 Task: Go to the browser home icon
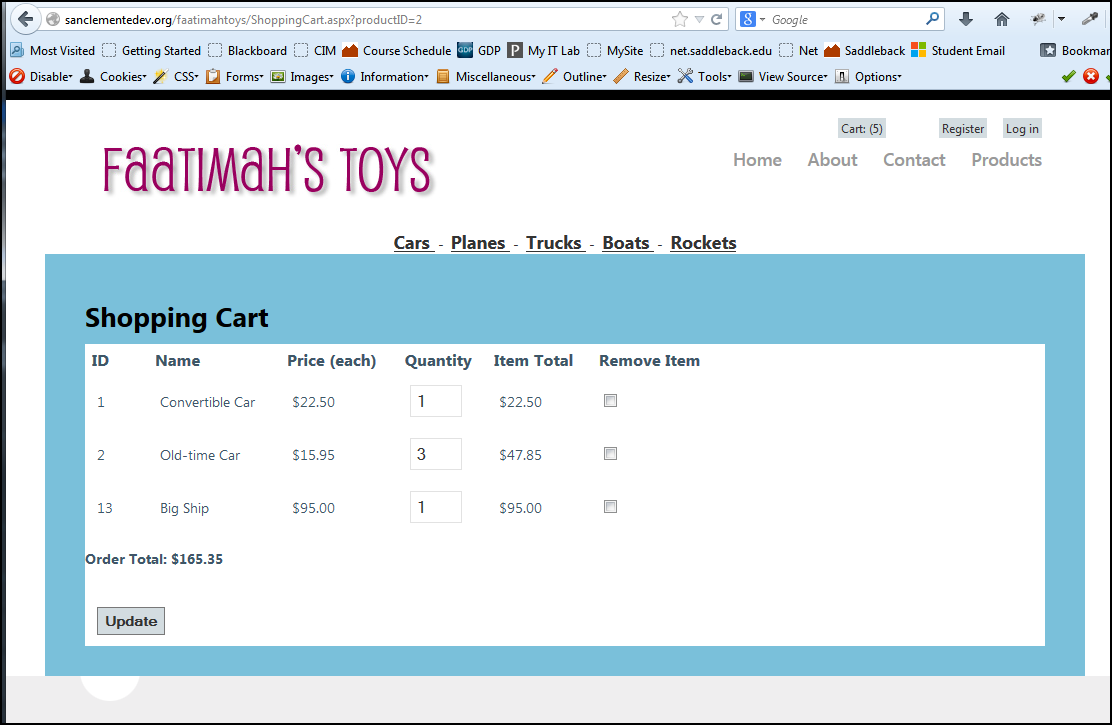[1001, 19]
